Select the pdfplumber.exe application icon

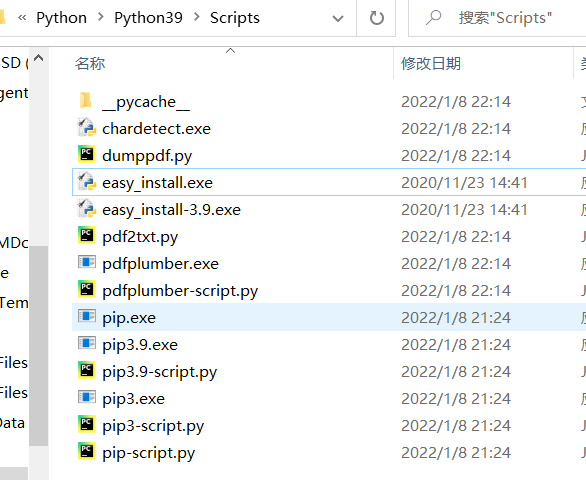pos(86,262)
